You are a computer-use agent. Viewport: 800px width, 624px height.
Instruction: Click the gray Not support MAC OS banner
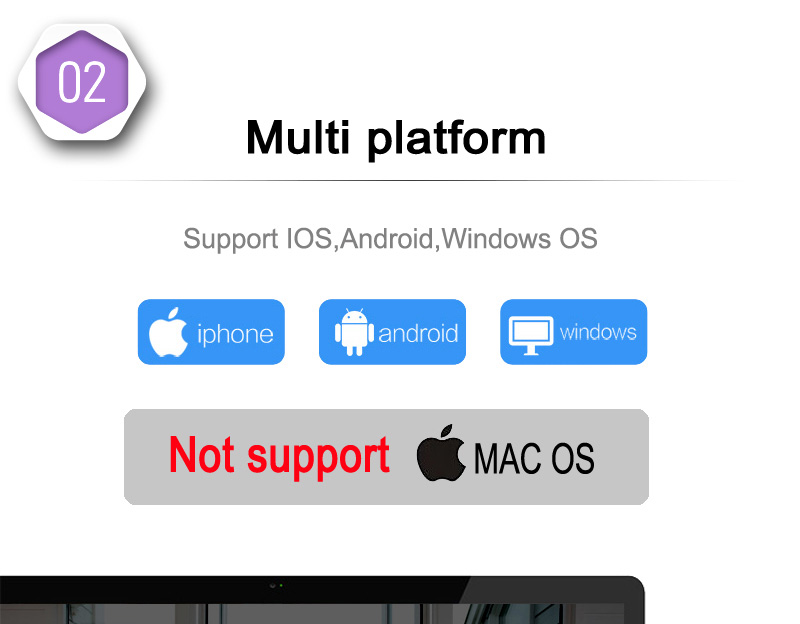(386, 457)
